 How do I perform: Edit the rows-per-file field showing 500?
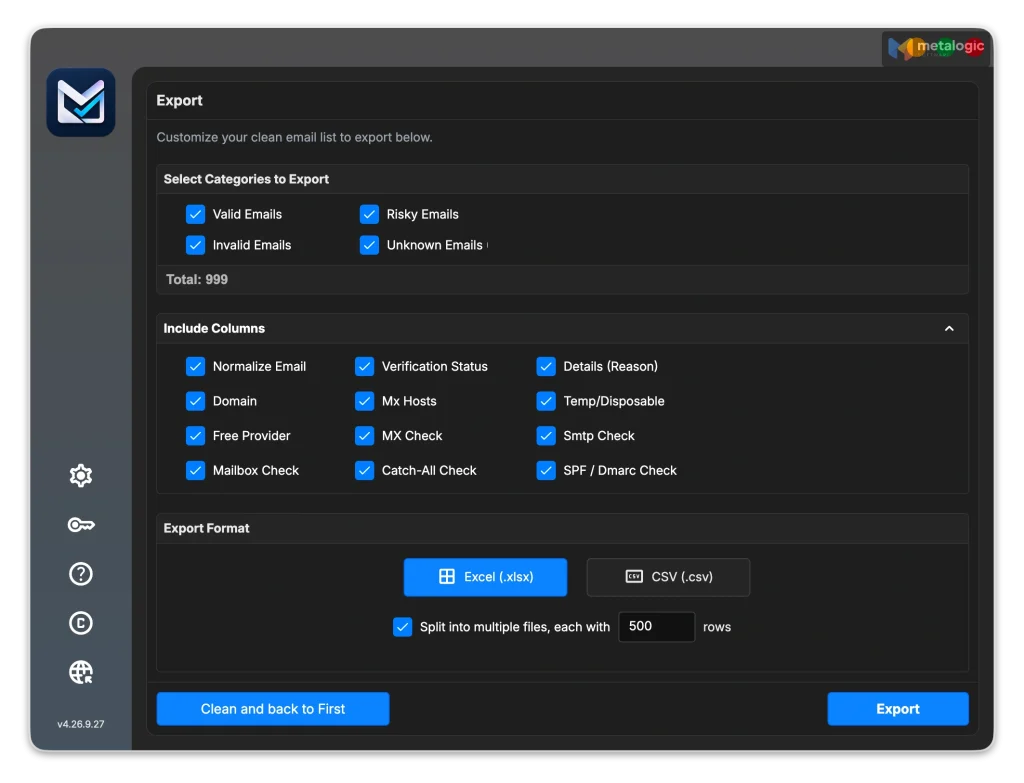[x=656, y=627]
